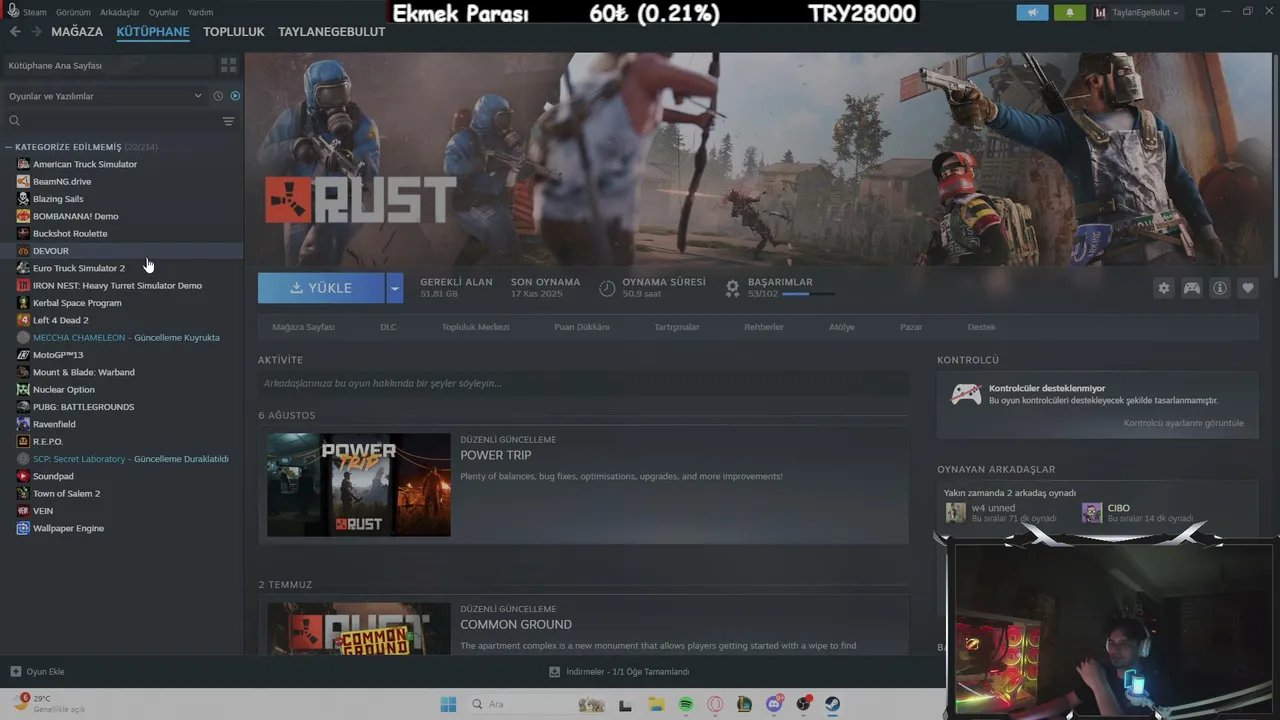
Task: Open the Arkadaşlar menu
Action: (x=120, y=12)
